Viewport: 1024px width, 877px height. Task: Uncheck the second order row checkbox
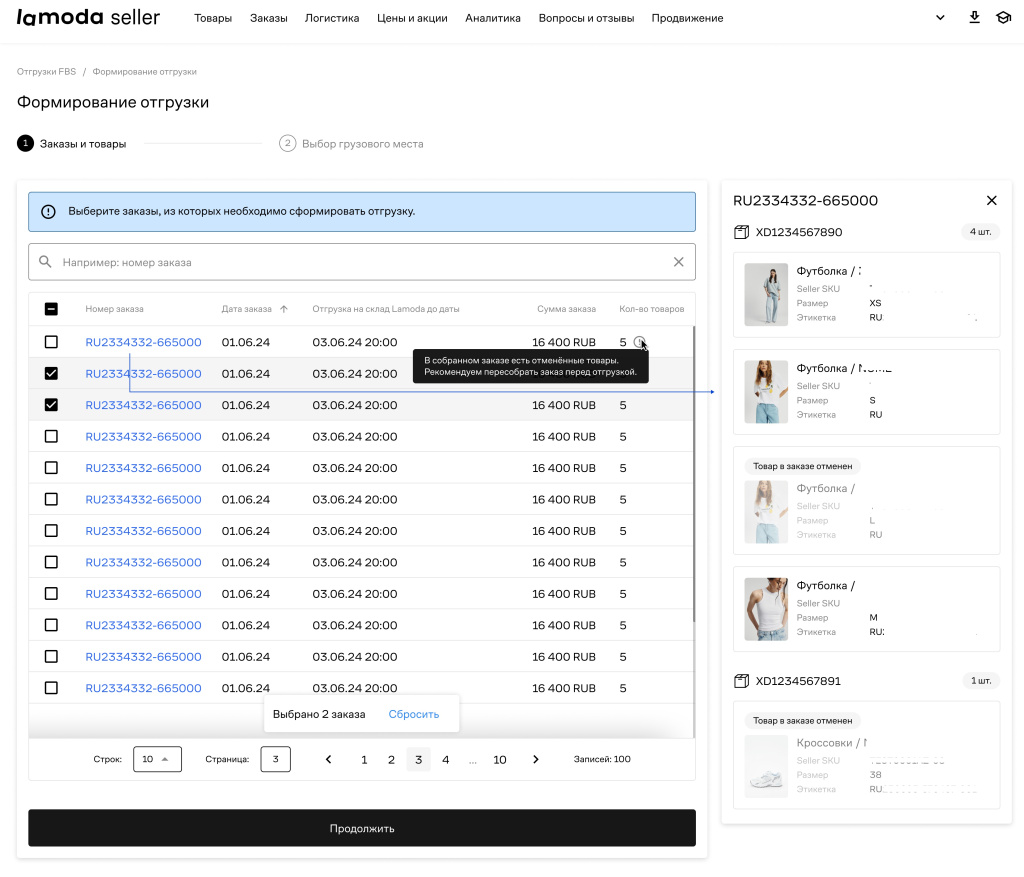51,373
